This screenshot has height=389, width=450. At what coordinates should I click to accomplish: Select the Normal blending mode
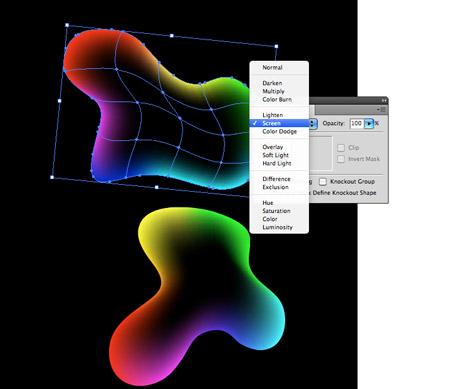[272, 67]
